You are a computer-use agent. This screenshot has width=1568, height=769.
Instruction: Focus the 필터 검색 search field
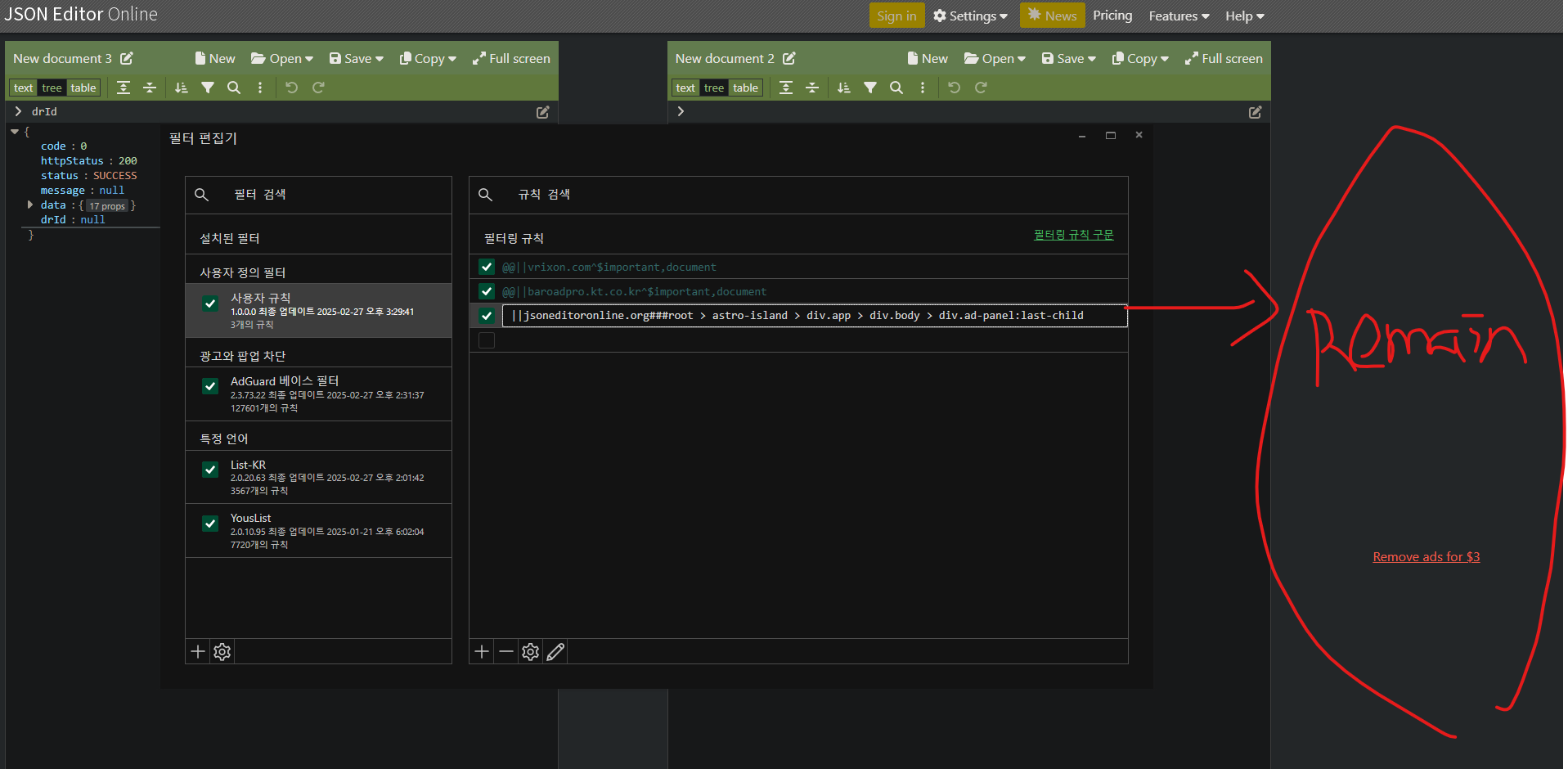pos(318,195)
